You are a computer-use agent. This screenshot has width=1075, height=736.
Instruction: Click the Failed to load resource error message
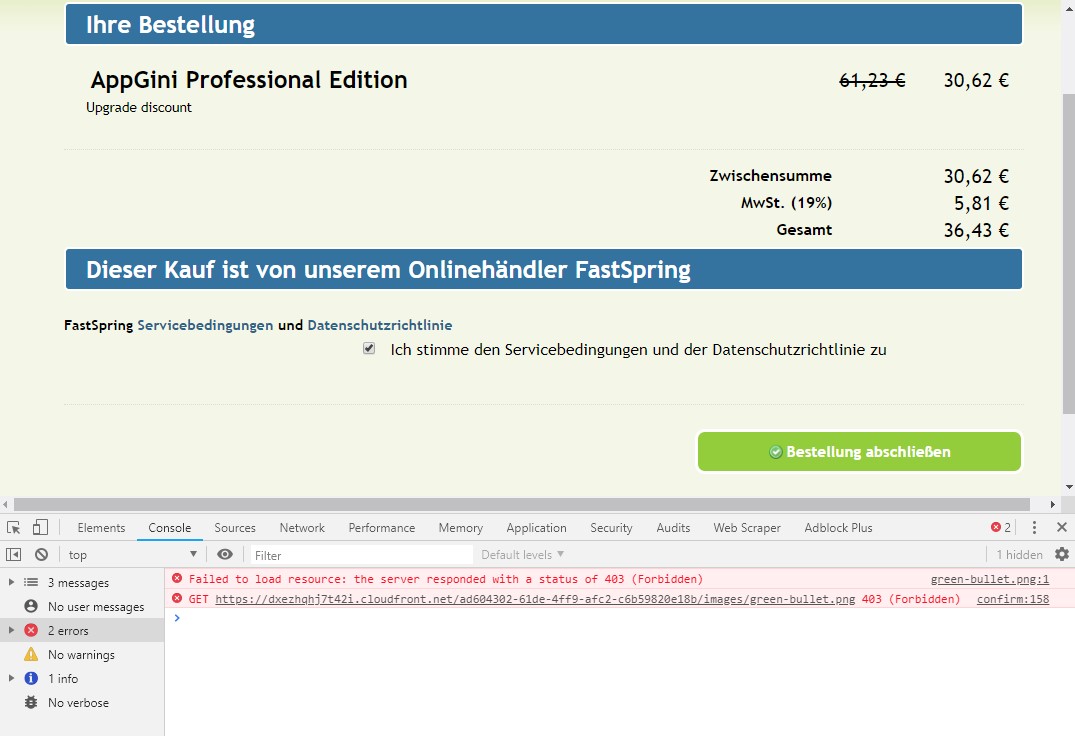click(446, 579)
